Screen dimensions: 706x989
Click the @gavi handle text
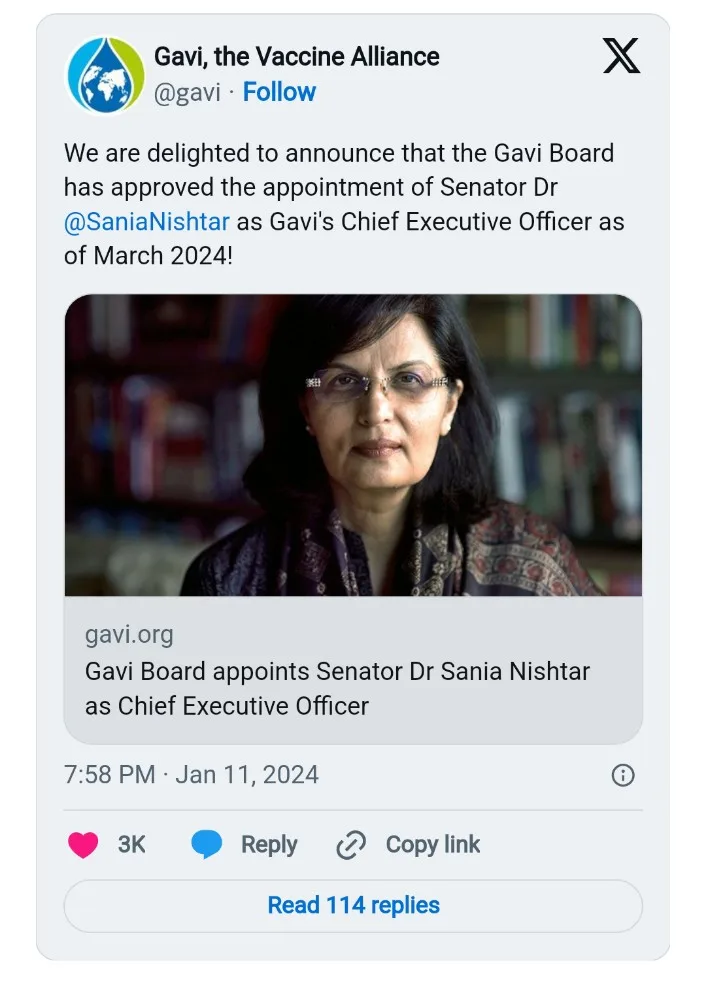tap(187, 93)
